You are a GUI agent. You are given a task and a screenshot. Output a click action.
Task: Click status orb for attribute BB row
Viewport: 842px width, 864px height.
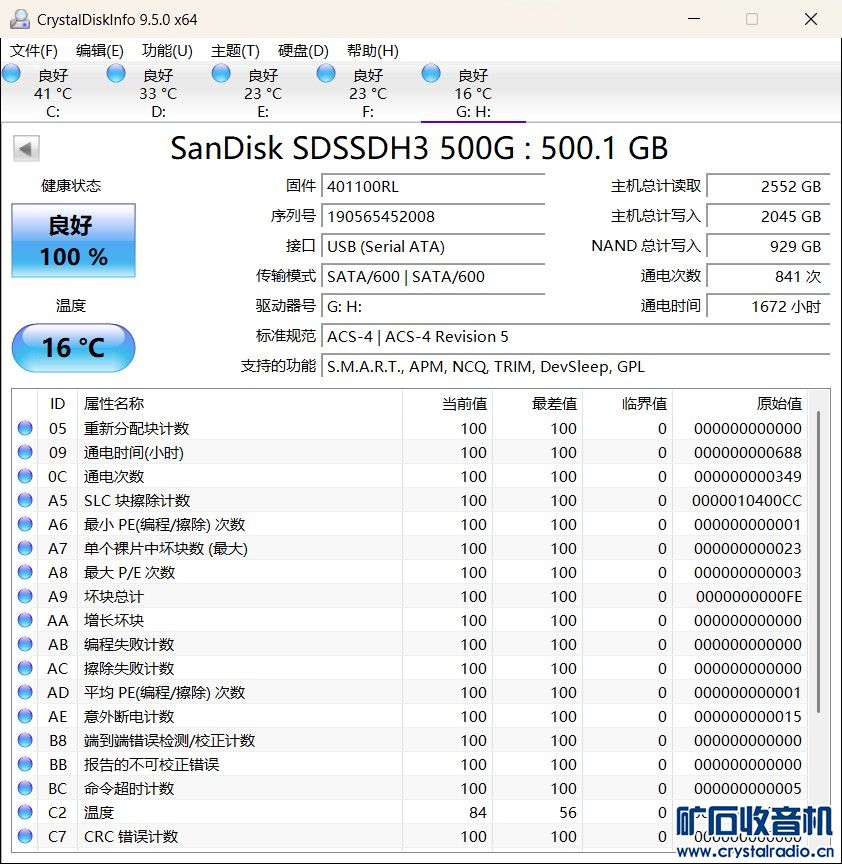pos(25,764)
